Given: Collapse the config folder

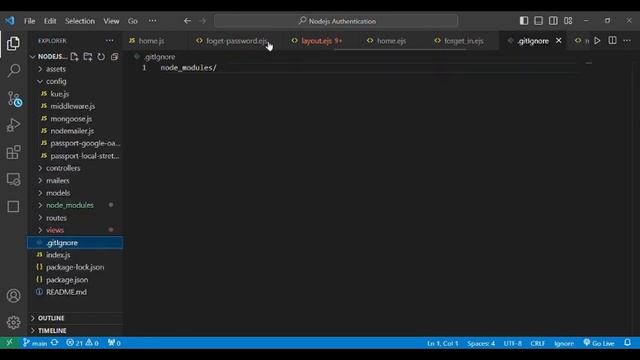Looking at the screenshot, I should click(76, 81).
